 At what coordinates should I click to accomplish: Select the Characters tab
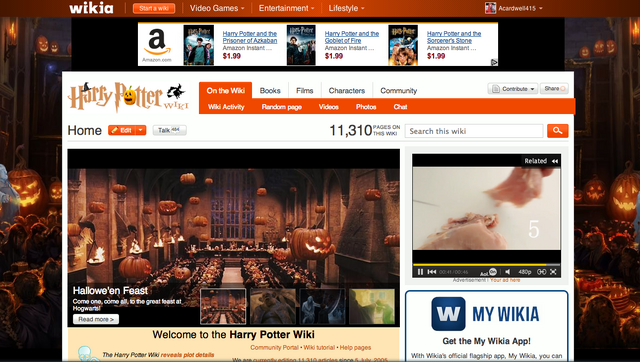click(x=347, y=91)
